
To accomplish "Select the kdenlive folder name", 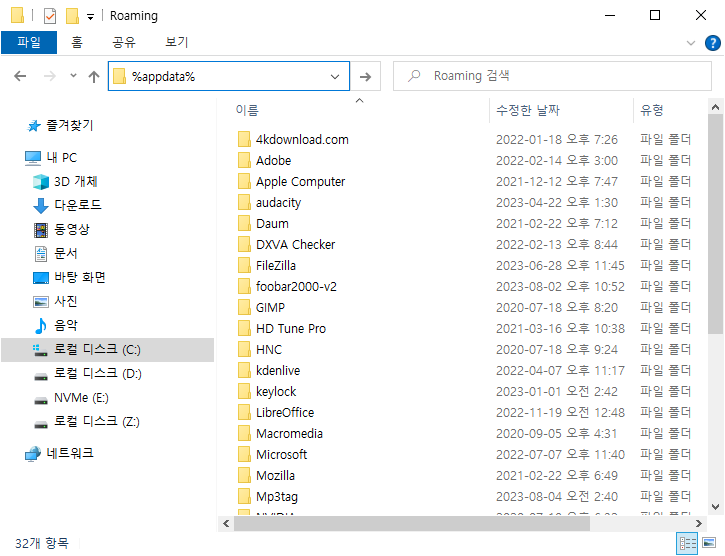I will pos(278,371).
